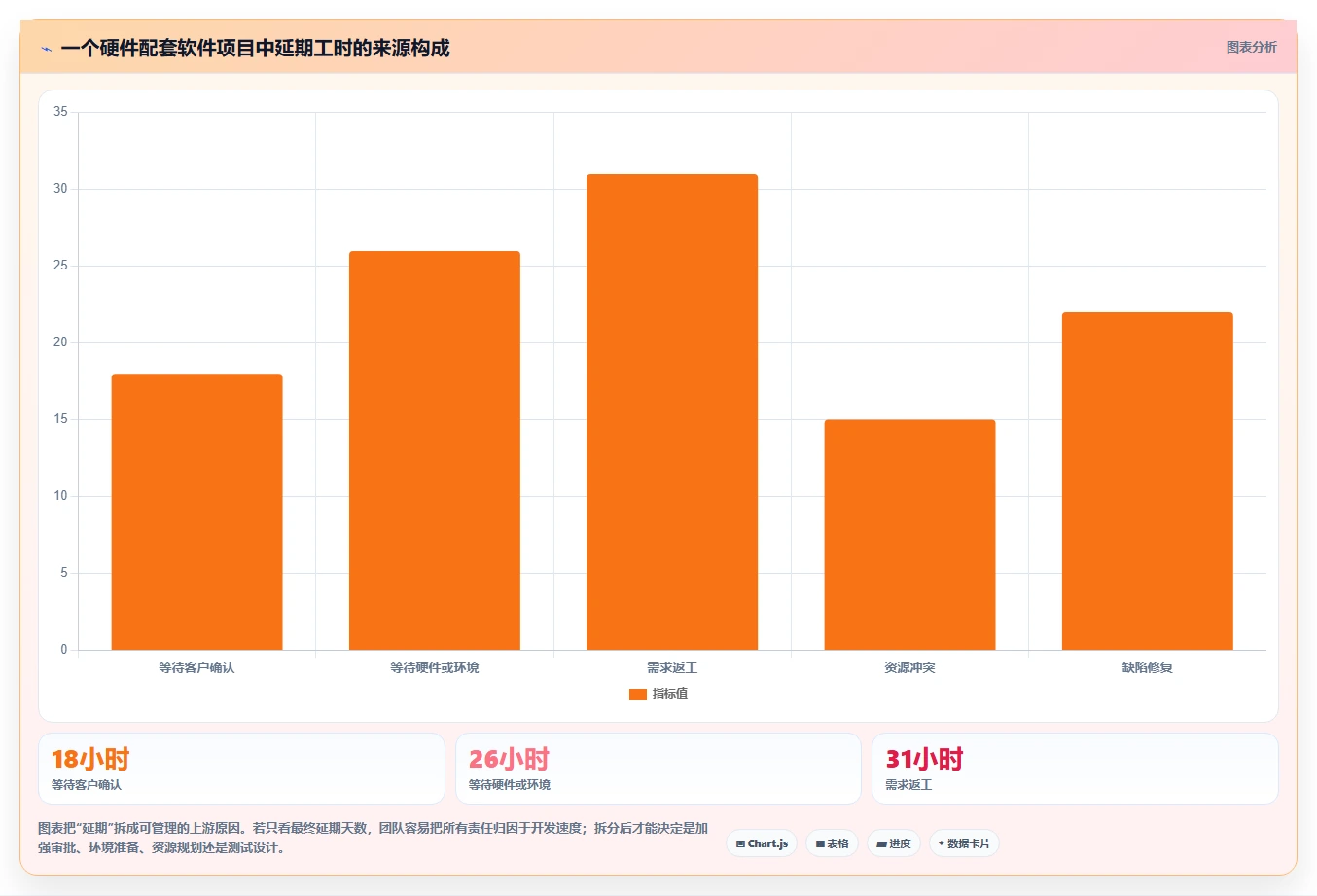Click the y-axis value 35

coord(60,112)
